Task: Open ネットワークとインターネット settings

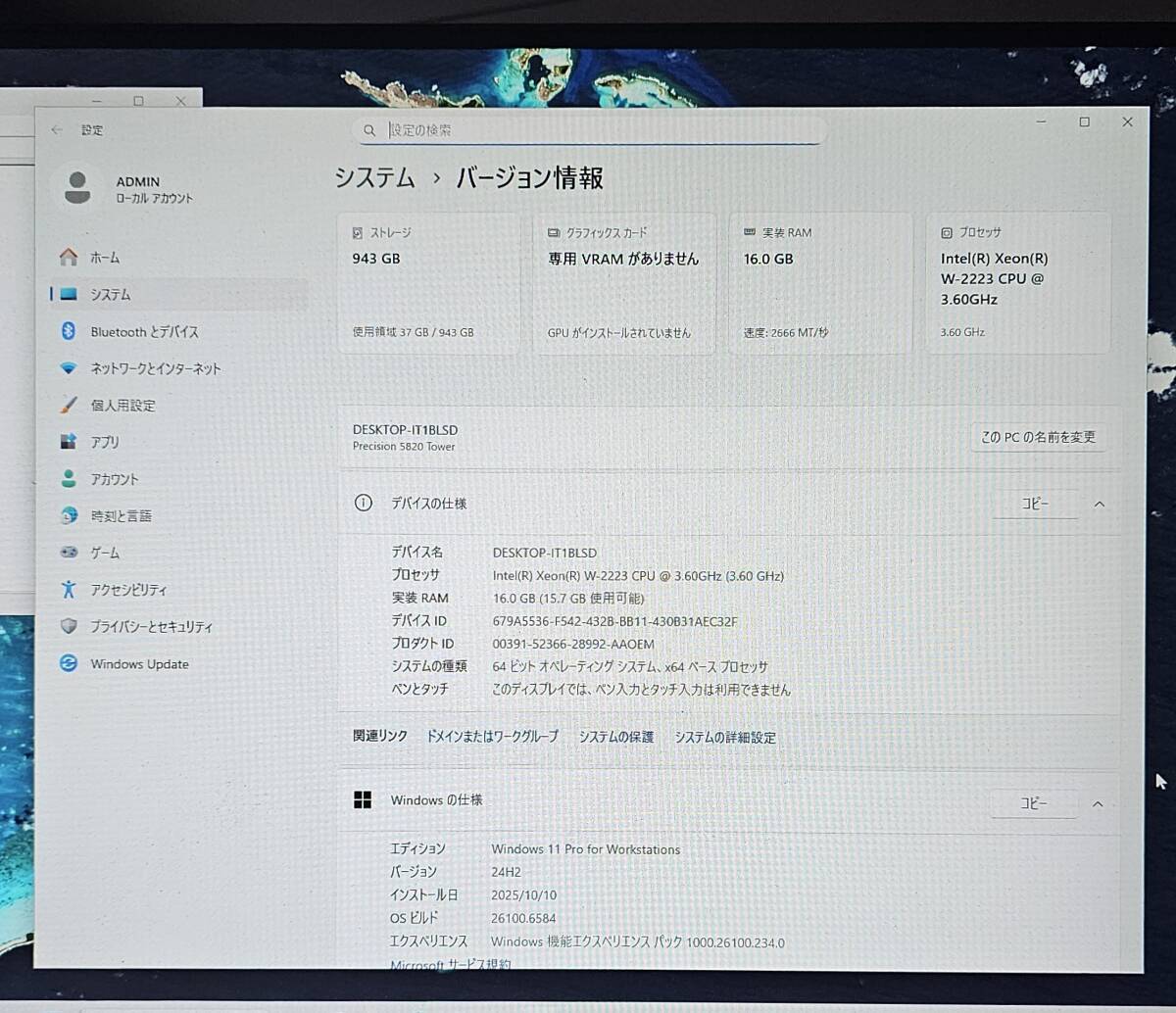Action: pos(179,368)
